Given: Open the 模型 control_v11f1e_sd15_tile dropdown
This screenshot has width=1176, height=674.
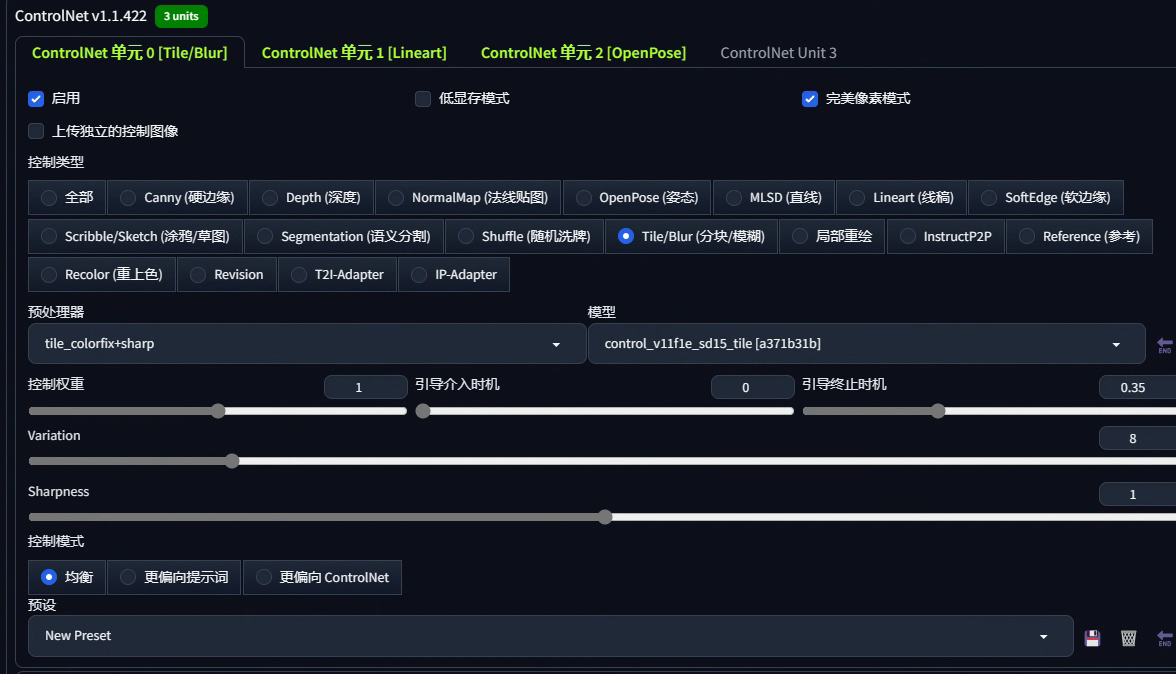Looking at the screenshot, I should click(866, 343).
